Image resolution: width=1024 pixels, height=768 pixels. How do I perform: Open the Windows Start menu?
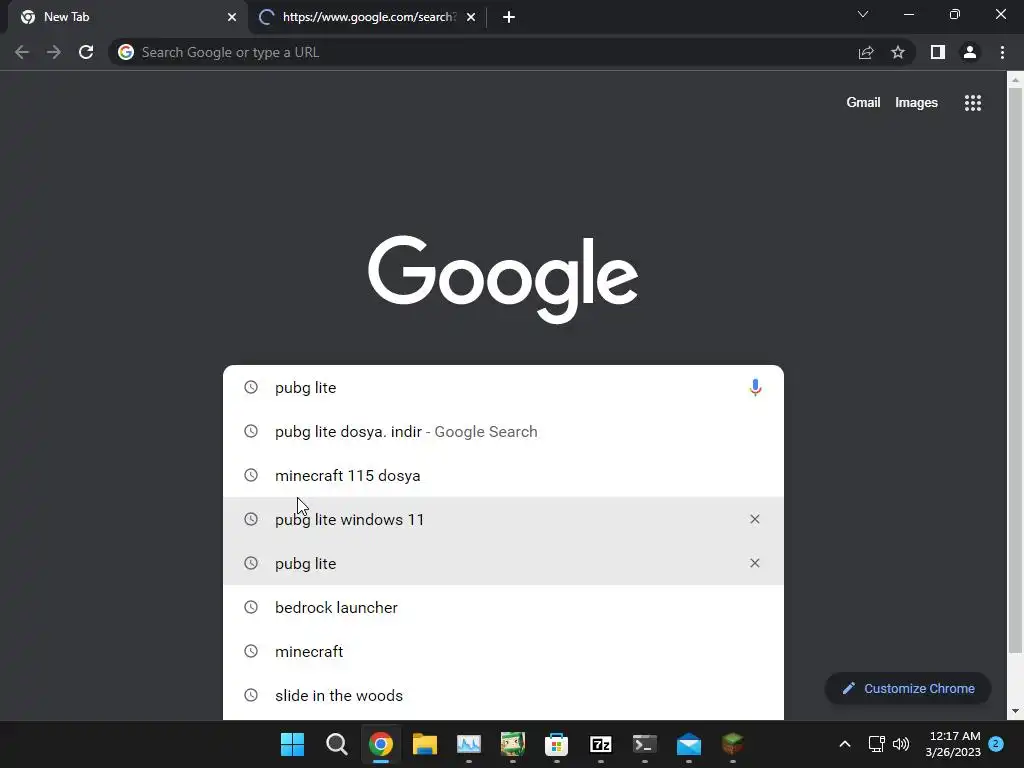tap(292, 744)
